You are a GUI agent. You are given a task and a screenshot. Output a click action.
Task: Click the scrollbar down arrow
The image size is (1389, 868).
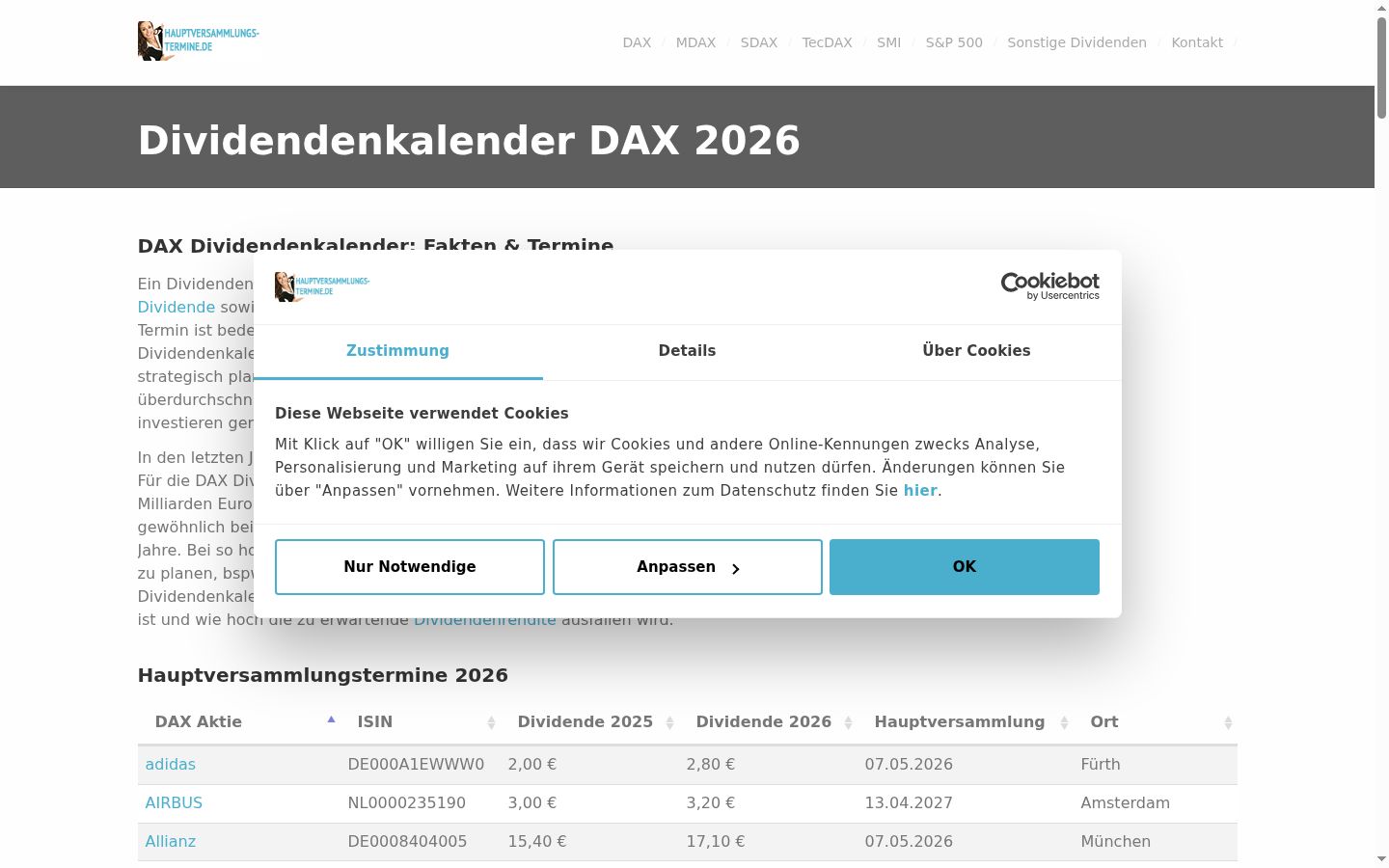point(1381,858)
